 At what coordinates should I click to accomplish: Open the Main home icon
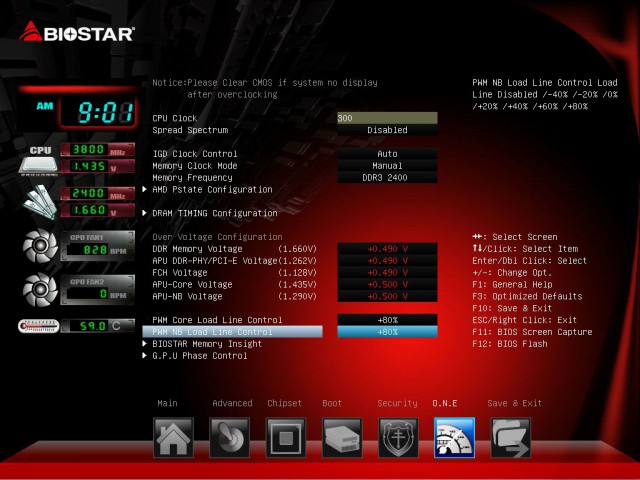(173, 438)
